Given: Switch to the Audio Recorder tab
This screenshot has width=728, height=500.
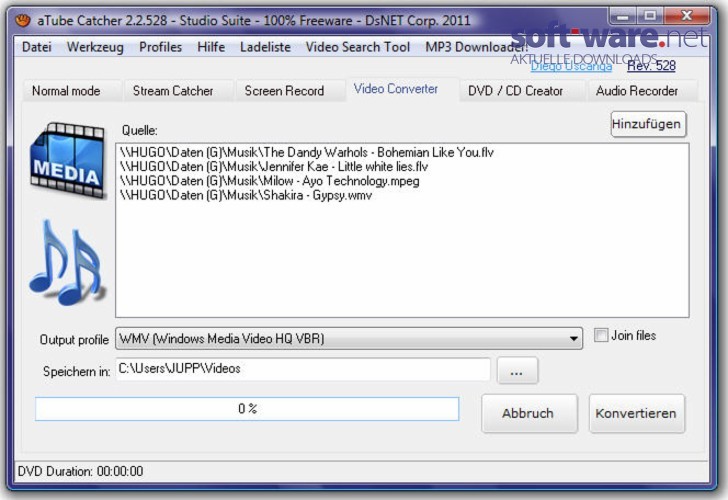Looking at the screenshot, I should (643, 91).
